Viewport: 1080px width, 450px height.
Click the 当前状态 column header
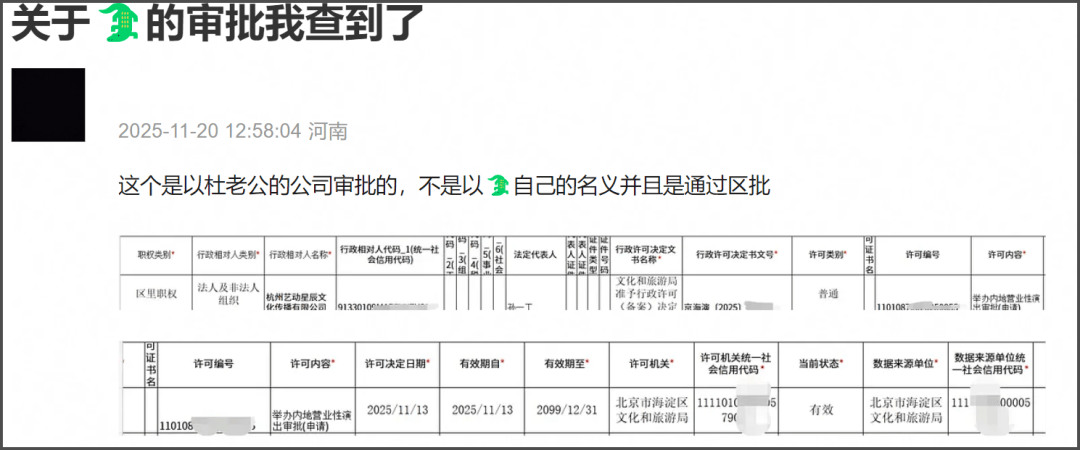(x=808, y=363)
